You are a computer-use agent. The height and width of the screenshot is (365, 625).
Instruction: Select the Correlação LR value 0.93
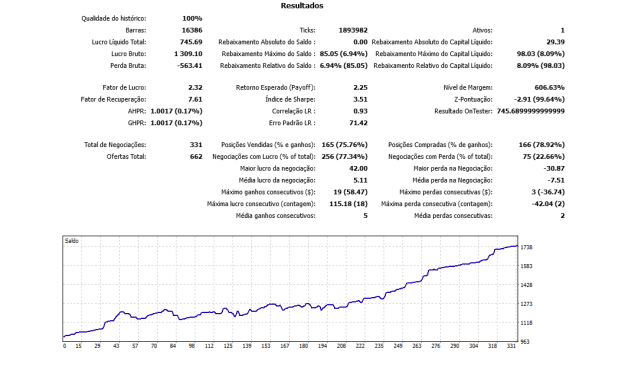coord(360,111)
